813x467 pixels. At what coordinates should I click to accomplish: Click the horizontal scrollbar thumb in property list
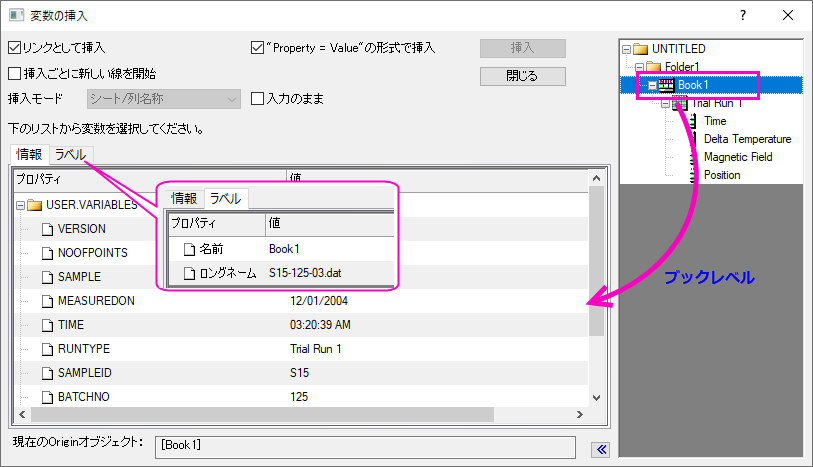click(262, 414)
